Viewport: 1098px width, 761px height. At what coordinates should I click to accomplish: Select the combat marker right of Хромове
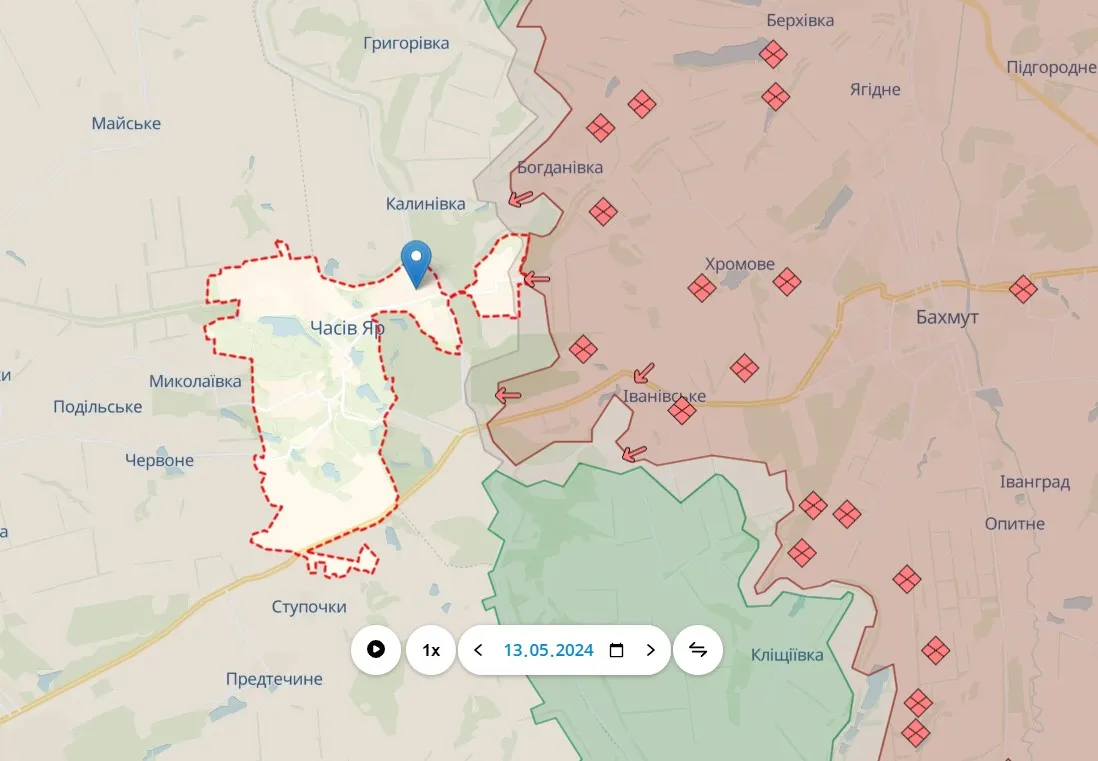pyautogui.click(x=787, y=281)
